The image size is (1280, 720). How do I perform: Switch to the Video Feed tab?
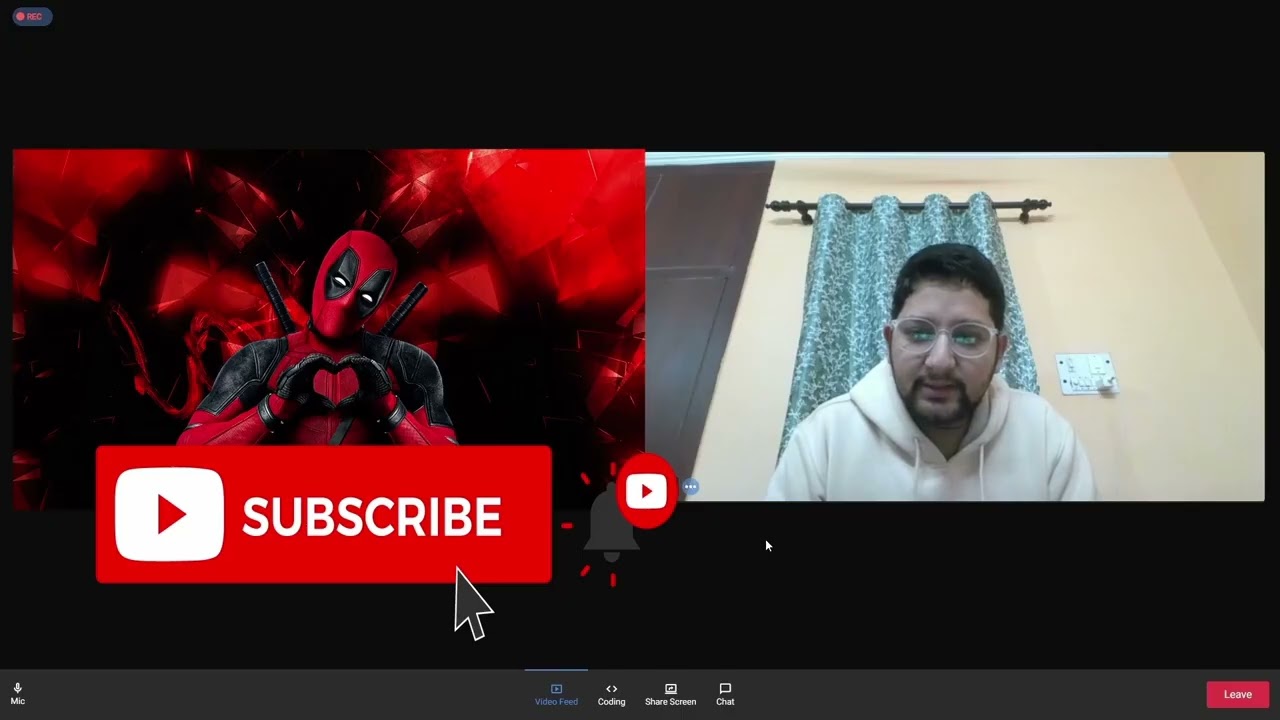coord(556,694)
